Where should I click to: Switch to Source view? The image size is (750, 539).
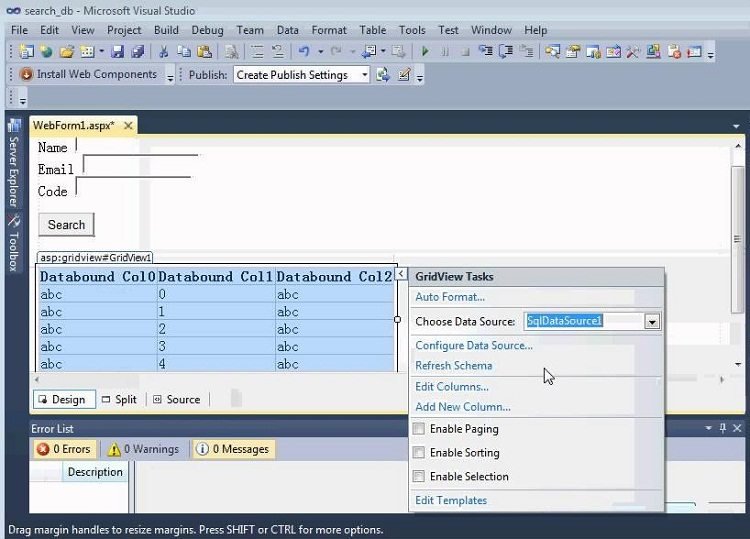pyautogui.click(x=176, y=399)
